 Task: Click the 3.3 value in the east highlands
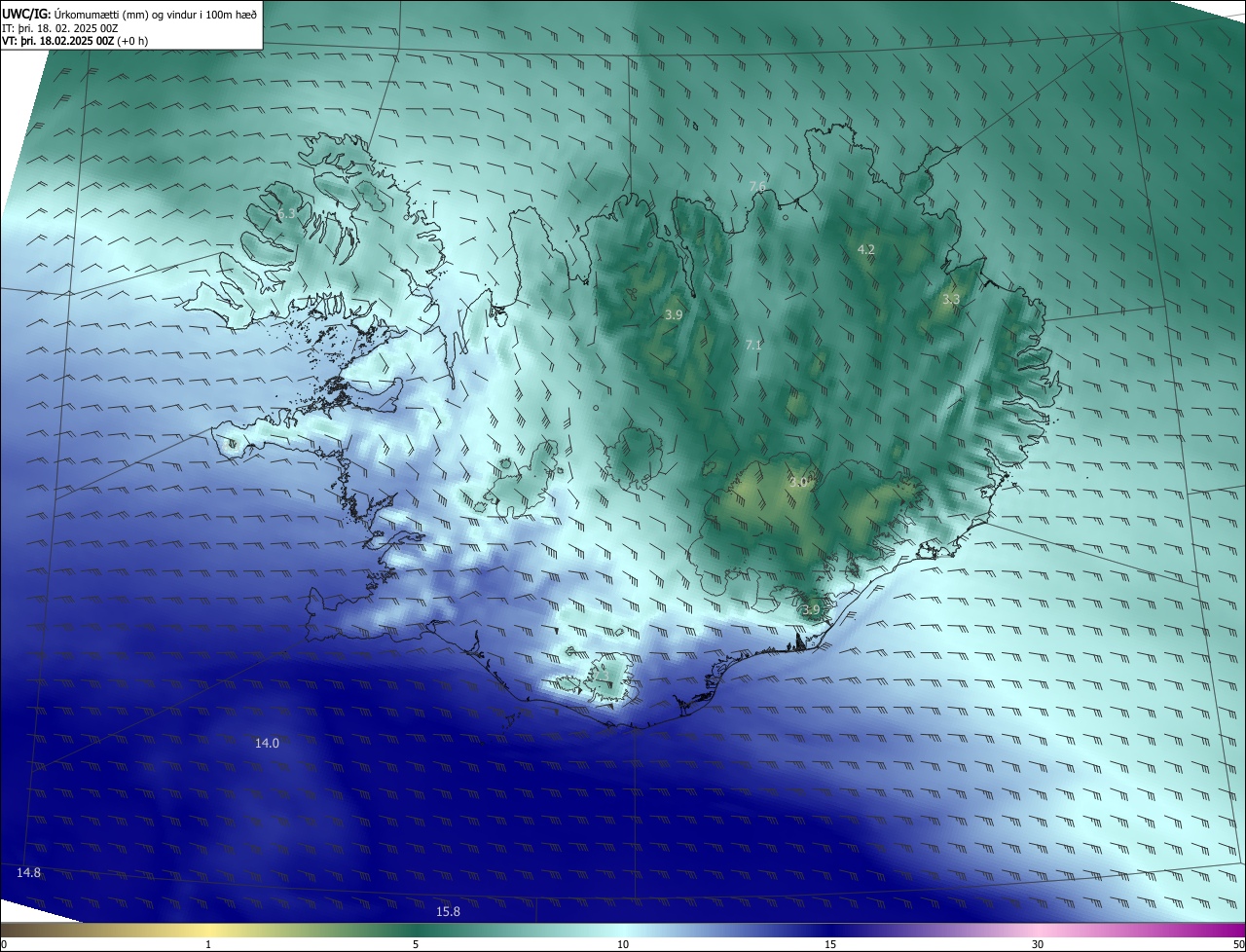coord(951,300)
